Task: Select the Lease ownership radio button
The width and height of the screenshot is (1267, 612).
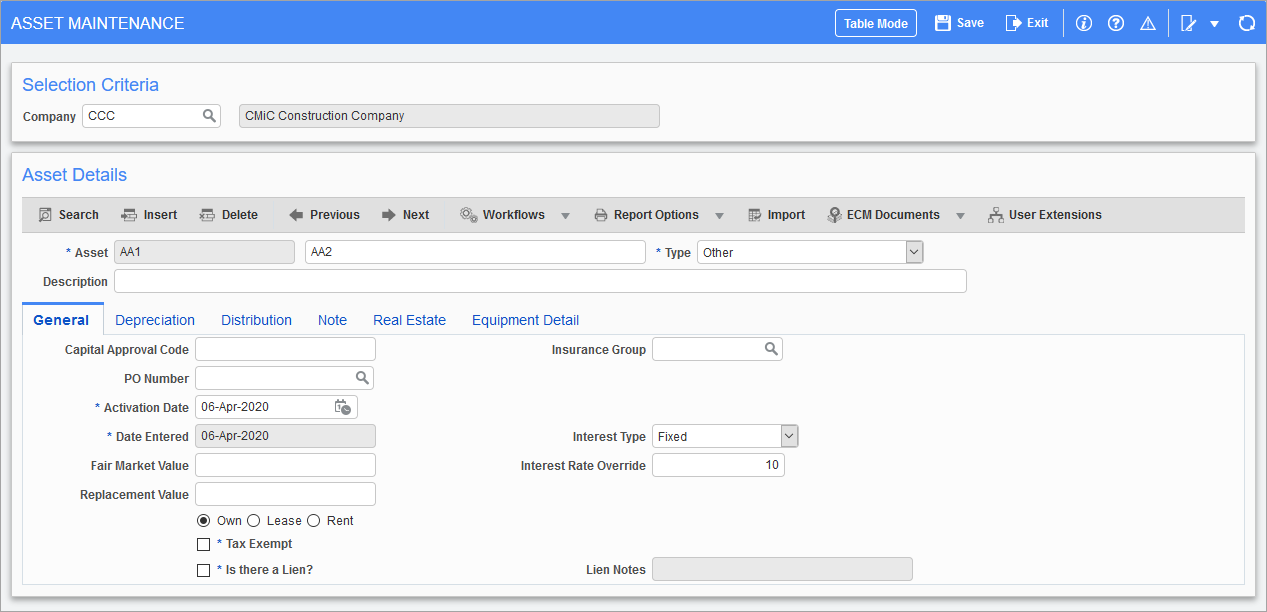Action: coord(253,520)
